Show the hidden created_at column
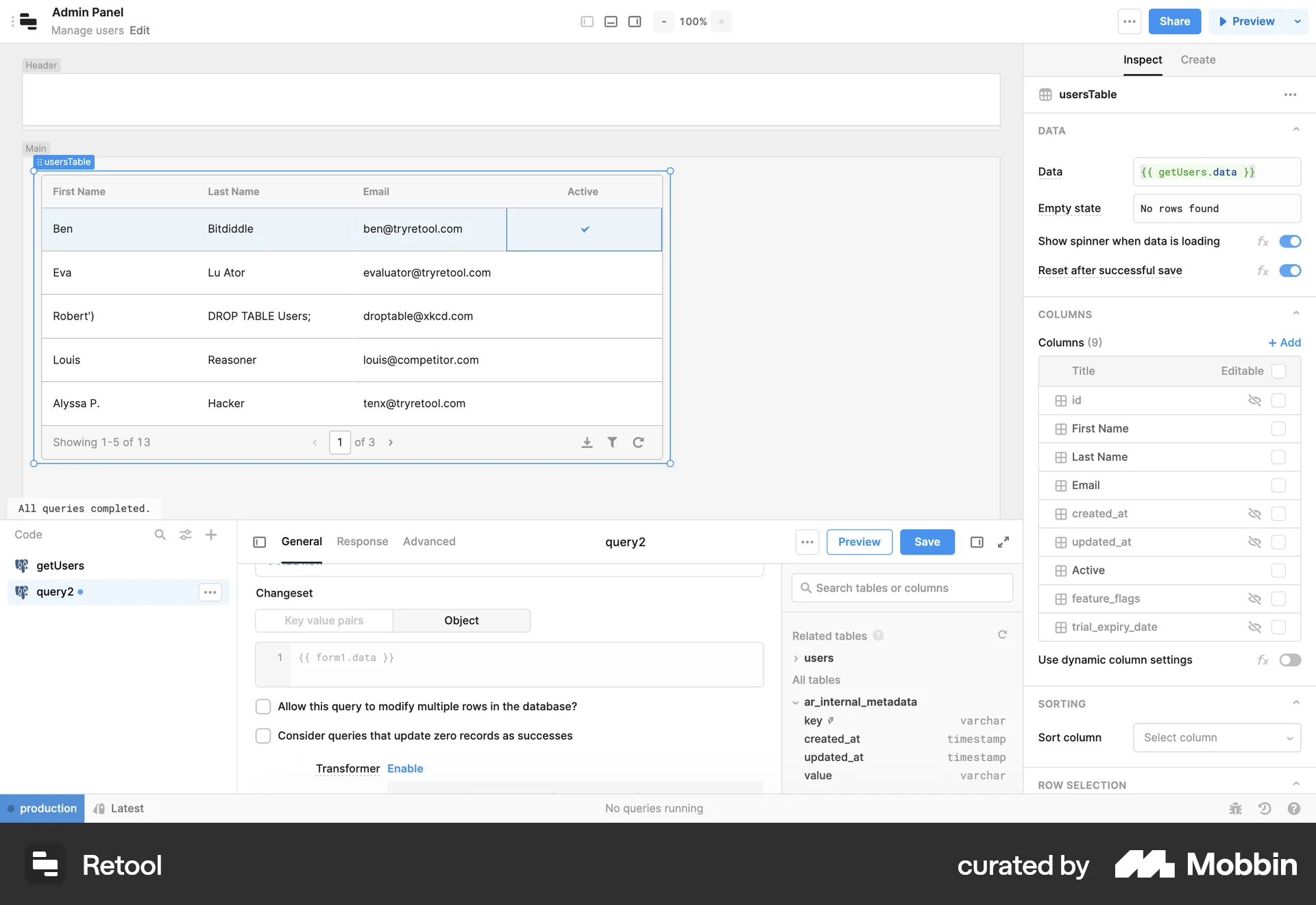Image resolution: width=1316 pixels, height=905 pixels. [1255, 514]
